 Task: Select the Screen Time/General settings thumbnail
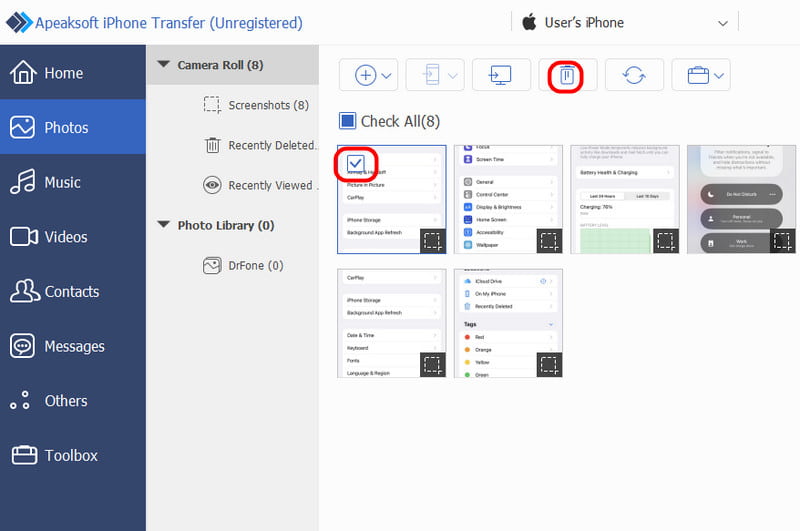(508, 199)
